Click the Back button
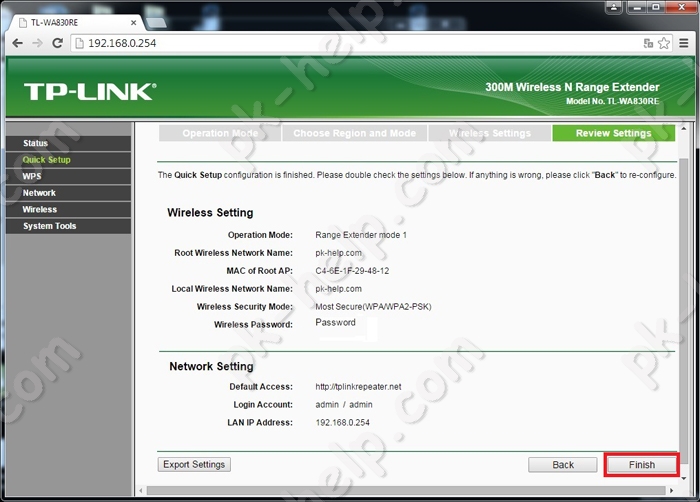This screenshot has height=502, width=700. [562, 465]
